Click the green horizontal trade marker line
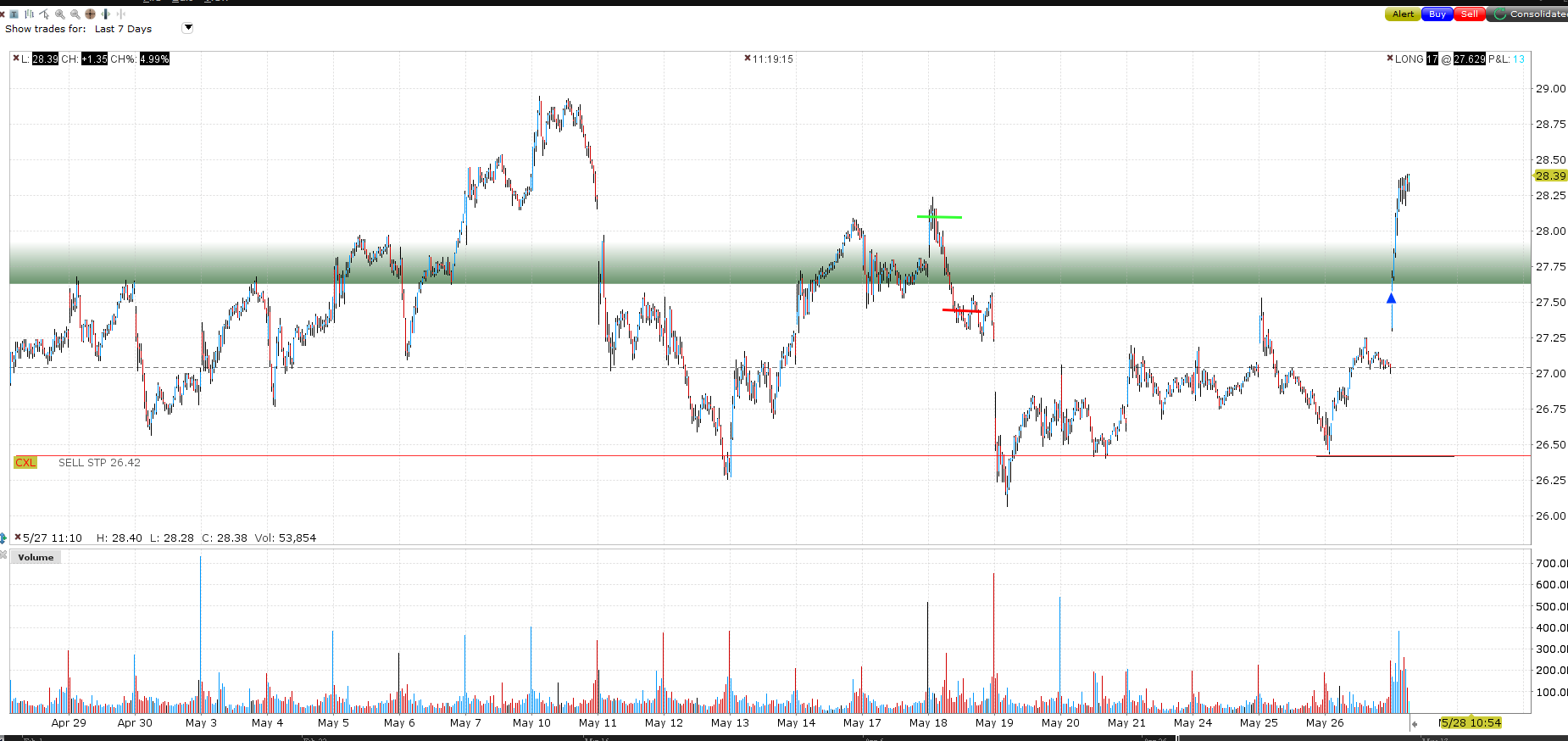 pyautogui.click(x=939, y=217)
